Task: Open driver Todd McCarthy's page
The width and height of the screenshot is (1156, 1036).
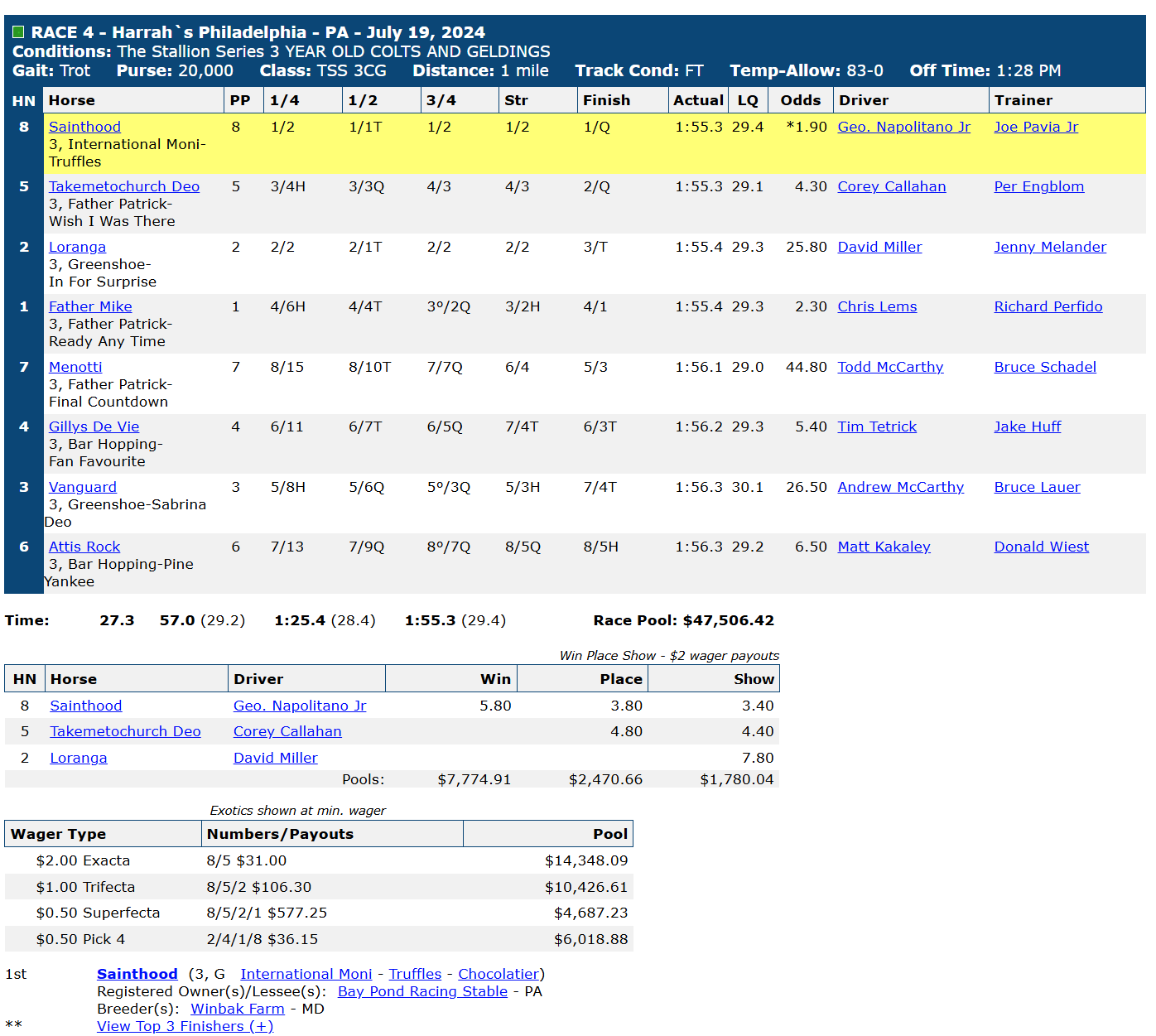Action: click(890, 367)
